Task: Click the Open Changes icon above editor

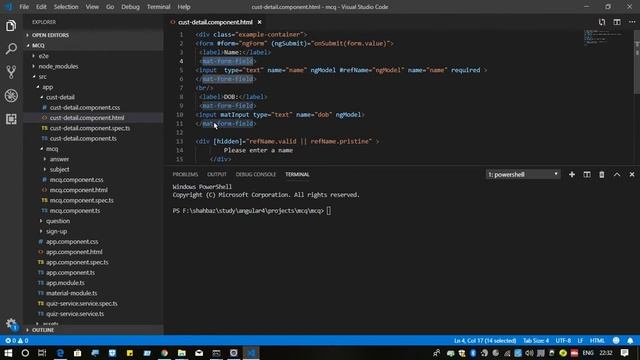Action: click(602, 22)
